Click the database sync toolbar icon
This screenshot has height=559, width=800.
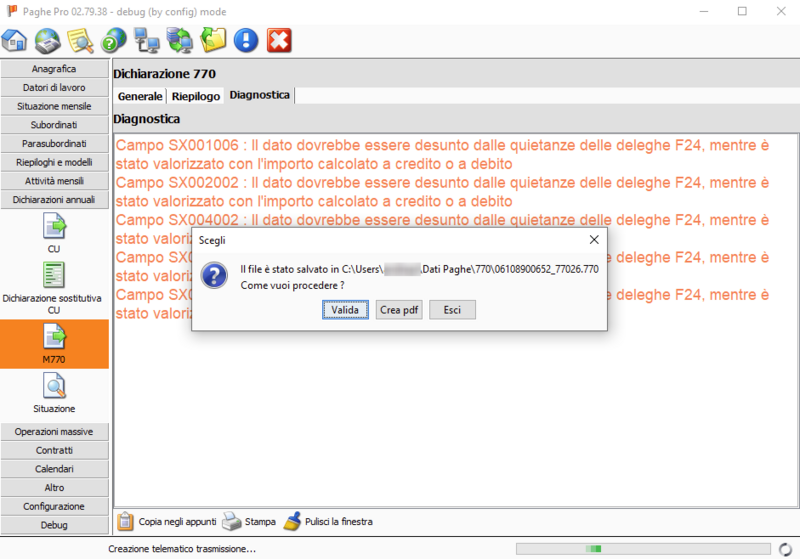coord(180,41)
